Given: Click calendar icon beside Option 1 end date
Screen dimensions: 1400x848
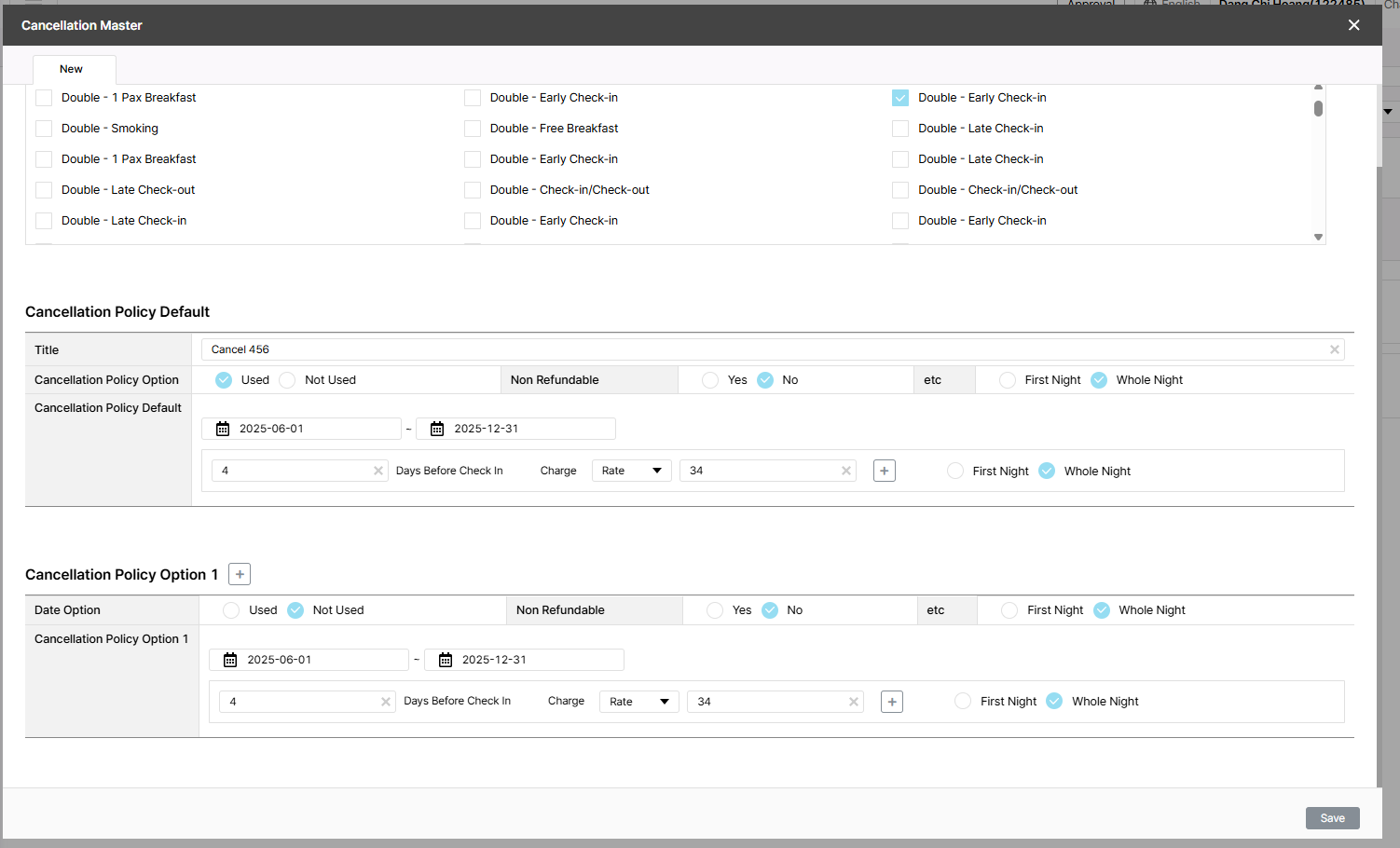Looking at the screenshot, I should click(x=446, y=660).
